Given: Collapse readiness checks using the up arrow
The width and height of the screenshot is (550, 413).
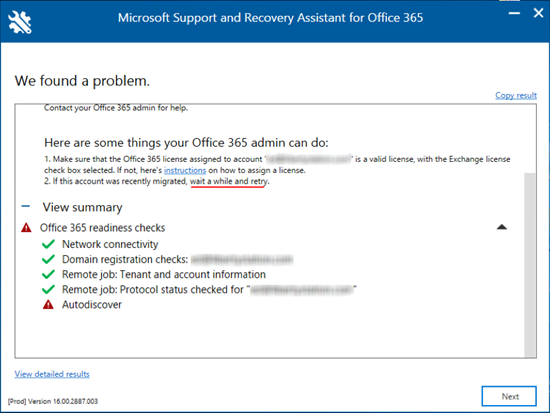Looking at the screenshot, I should pyautogui.click(x=502, y=227).
